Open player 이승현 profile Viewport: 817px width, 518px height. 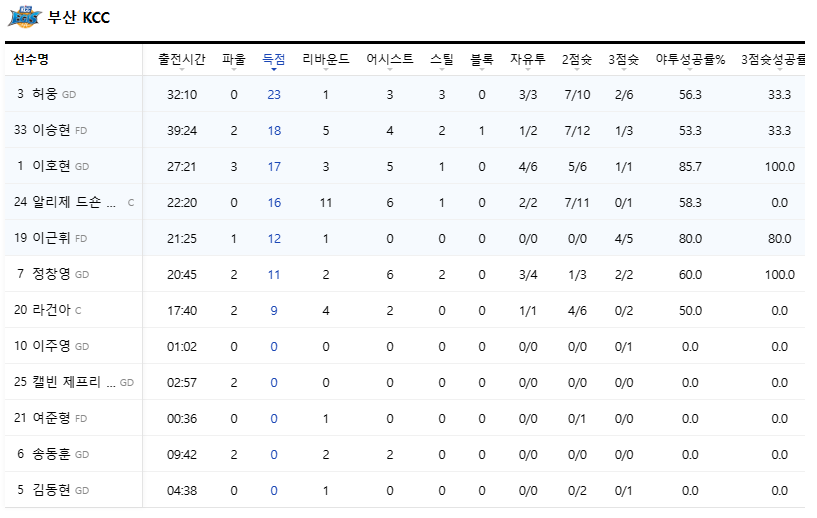click(51, 130)
